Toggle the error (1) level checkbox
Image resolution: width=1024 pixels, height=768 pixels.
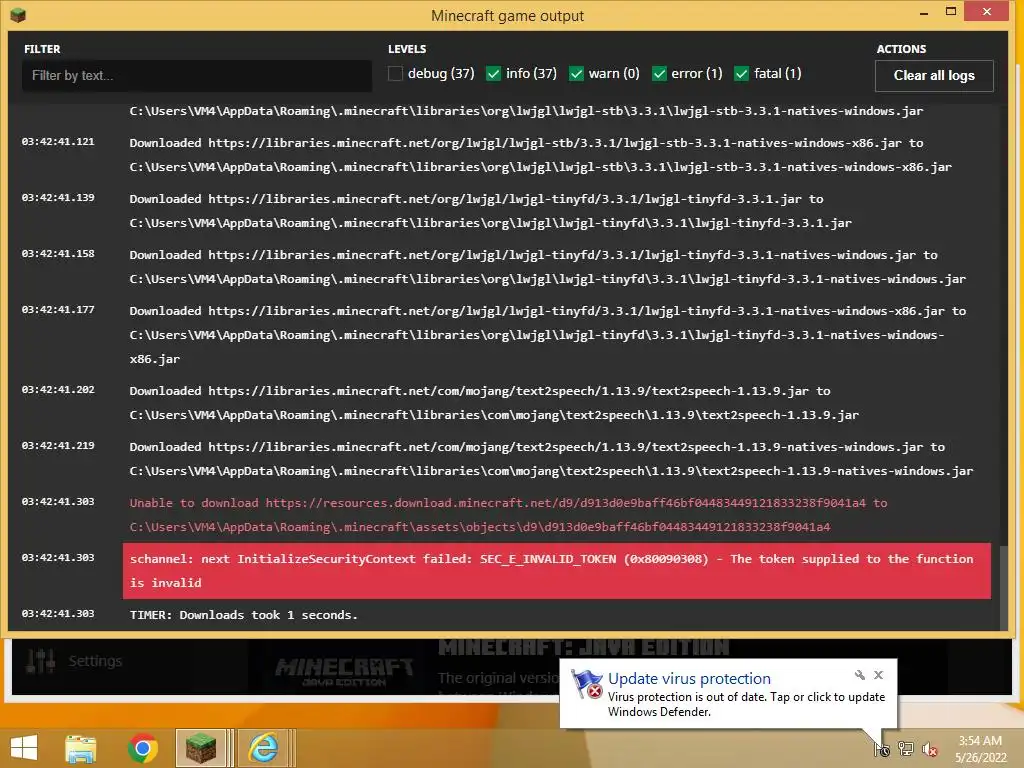[x=660, y=74]
